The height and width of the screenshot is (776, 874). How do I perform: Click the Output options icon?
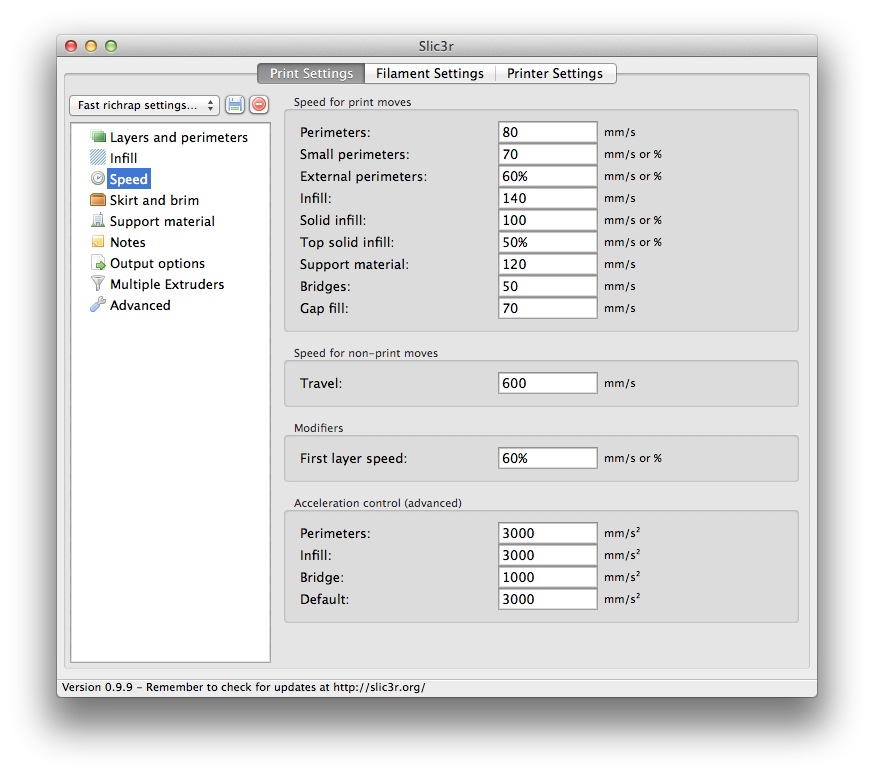[98, 263]
